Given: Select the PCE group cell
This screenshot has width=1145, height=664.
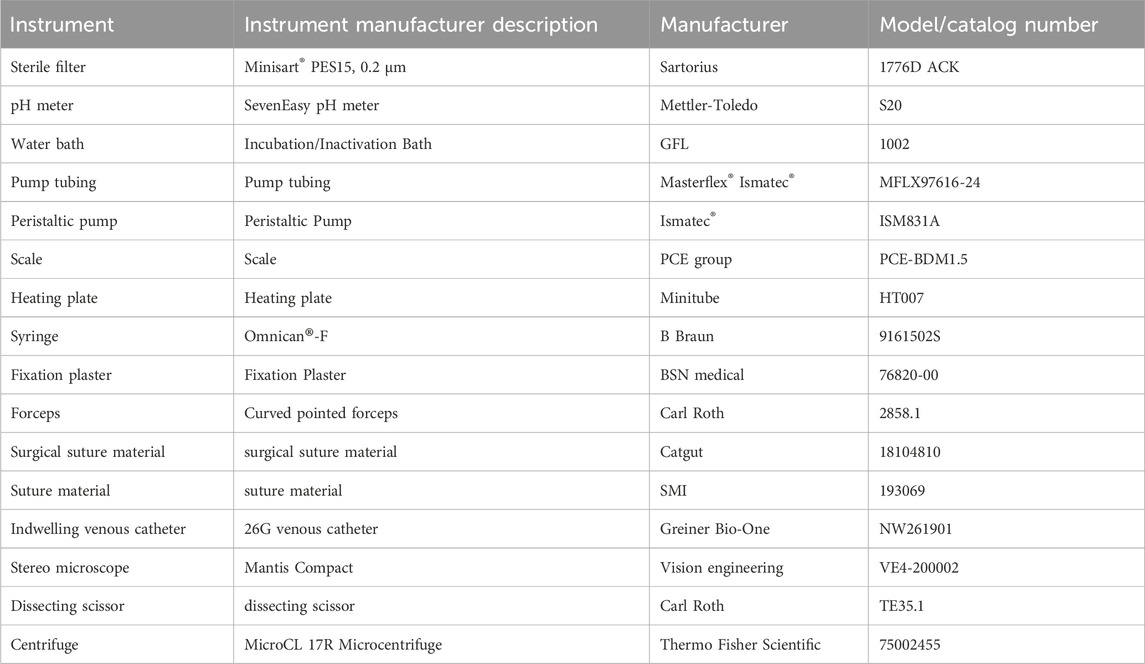Looking at the screenshot, I should pos(696,259).
